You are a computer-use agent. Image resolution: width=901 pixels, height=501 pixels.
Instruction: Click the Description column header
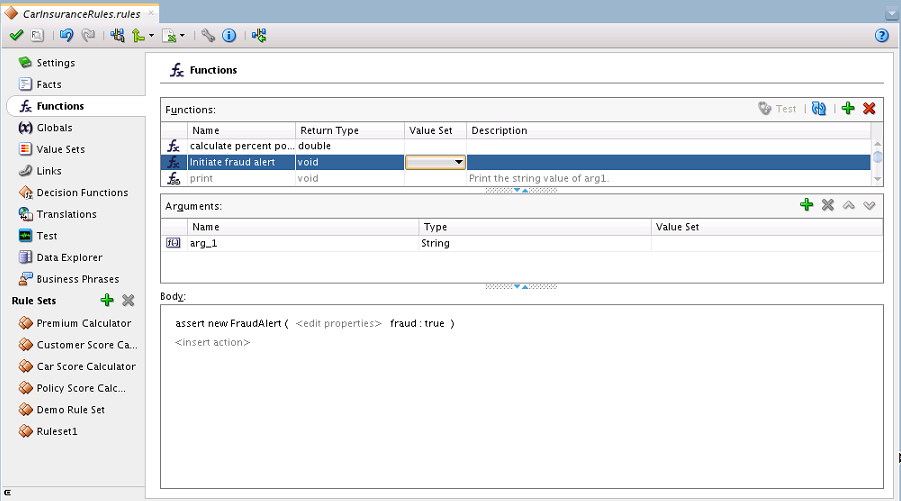click(669, 130)
